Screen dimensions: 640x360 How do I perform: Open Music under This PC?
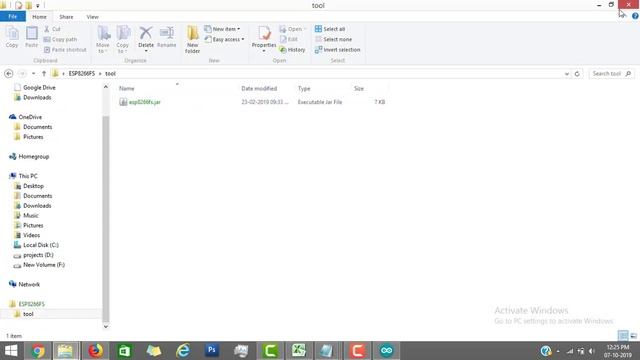27,216
